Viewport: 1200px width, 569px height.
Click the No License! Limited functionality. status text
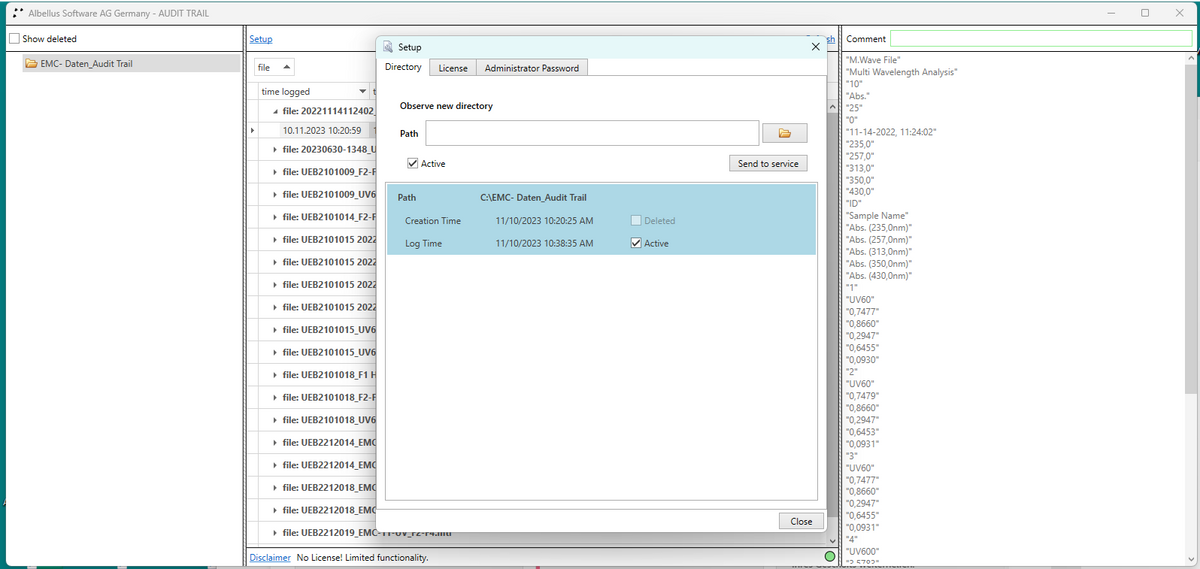pos(363,557)
